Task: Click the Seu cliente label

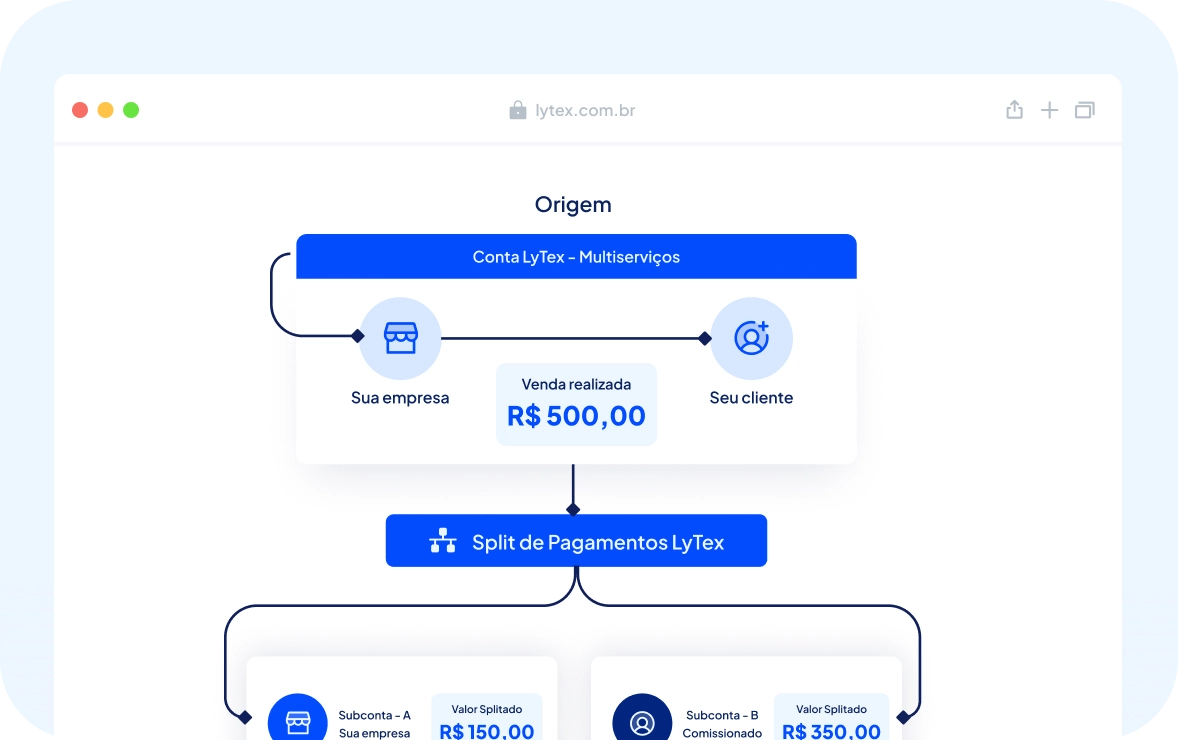Action: [751, 398]
